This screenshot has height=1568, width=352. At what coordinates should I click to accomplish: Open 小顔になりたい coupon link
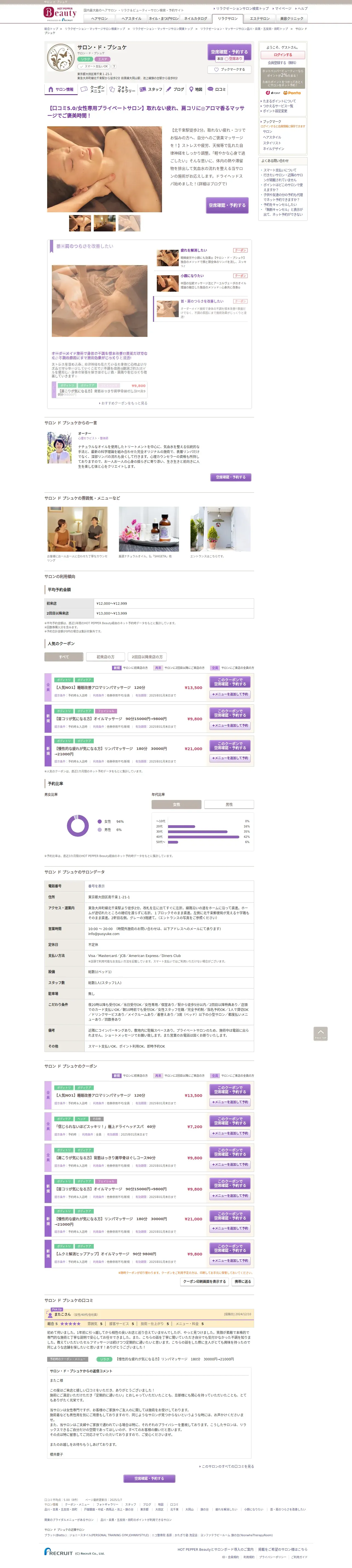pyautogui.click(x=192, y=276)
